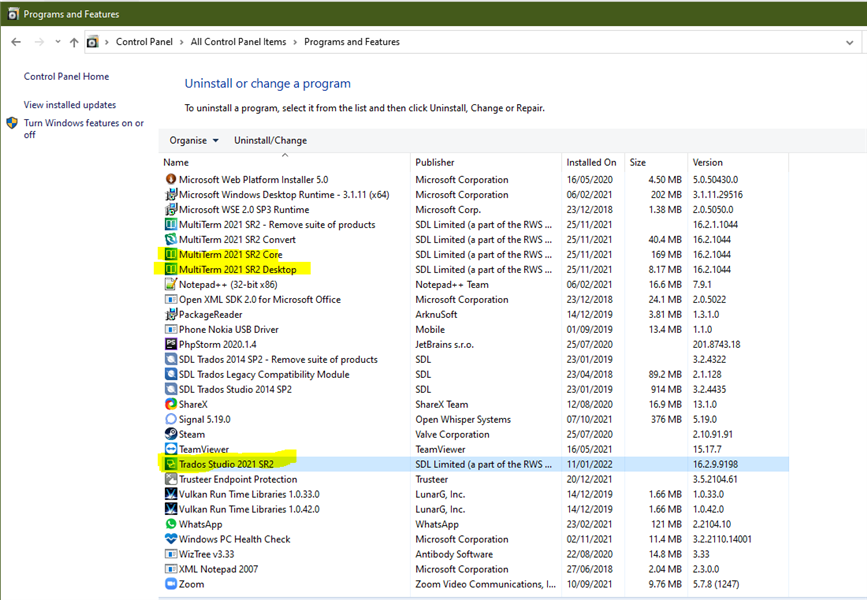Image resolution: width=867 pixels, height=600 pixels.
Task: Click the Programs and Features title bar icon
Action: pos(13,14)
